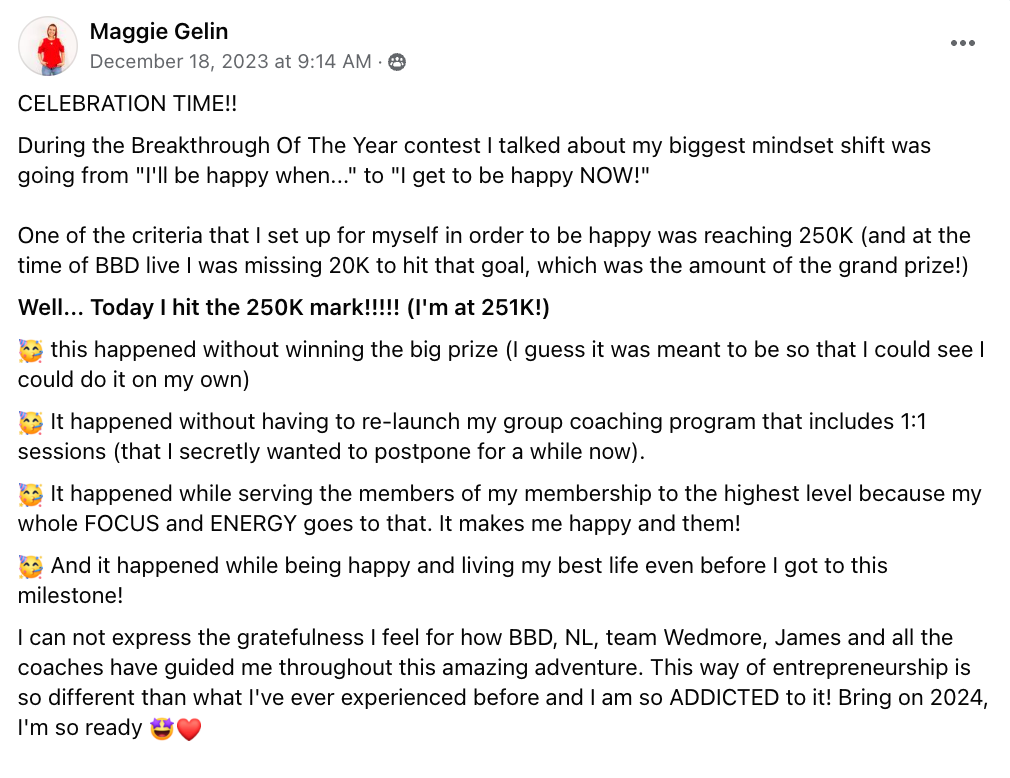The image size is (1010, 778).
Task: Click the red heart emoji at the post's end
Action: pyautogui.click(x=189, y=729)
